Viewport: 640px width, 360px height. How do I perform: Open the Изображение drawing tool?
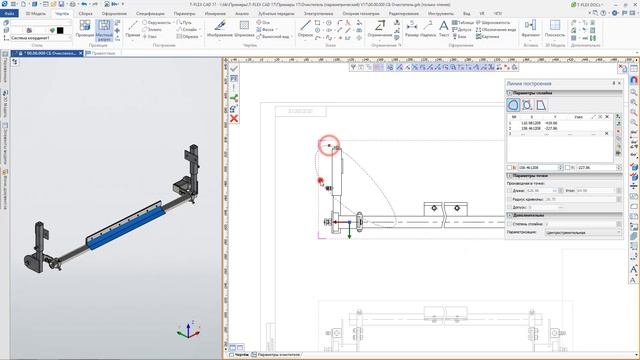(x=220, y=29)
